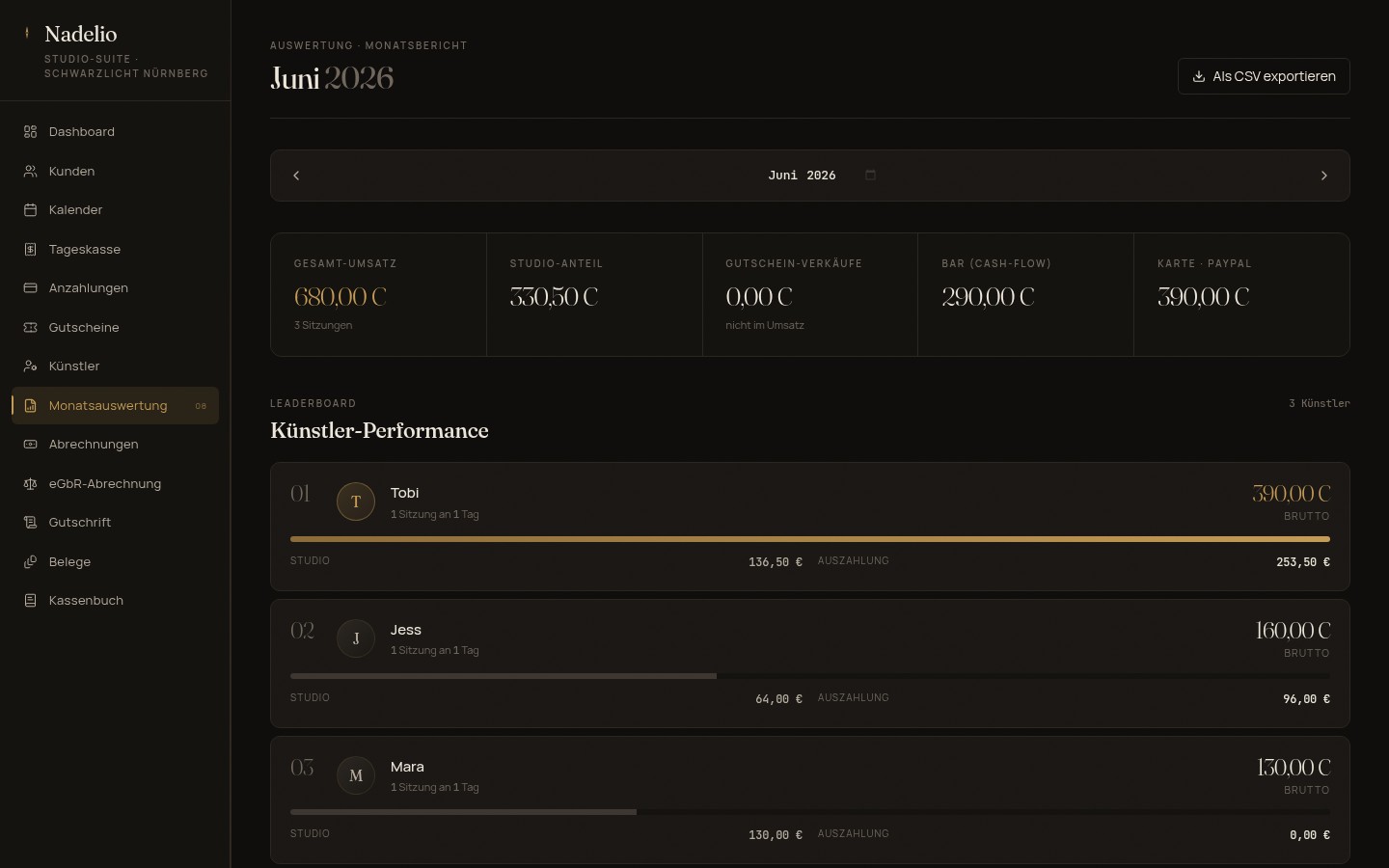
Task: Click Mara's 130,00 € Brutto total
Action: pos(1294,768)
